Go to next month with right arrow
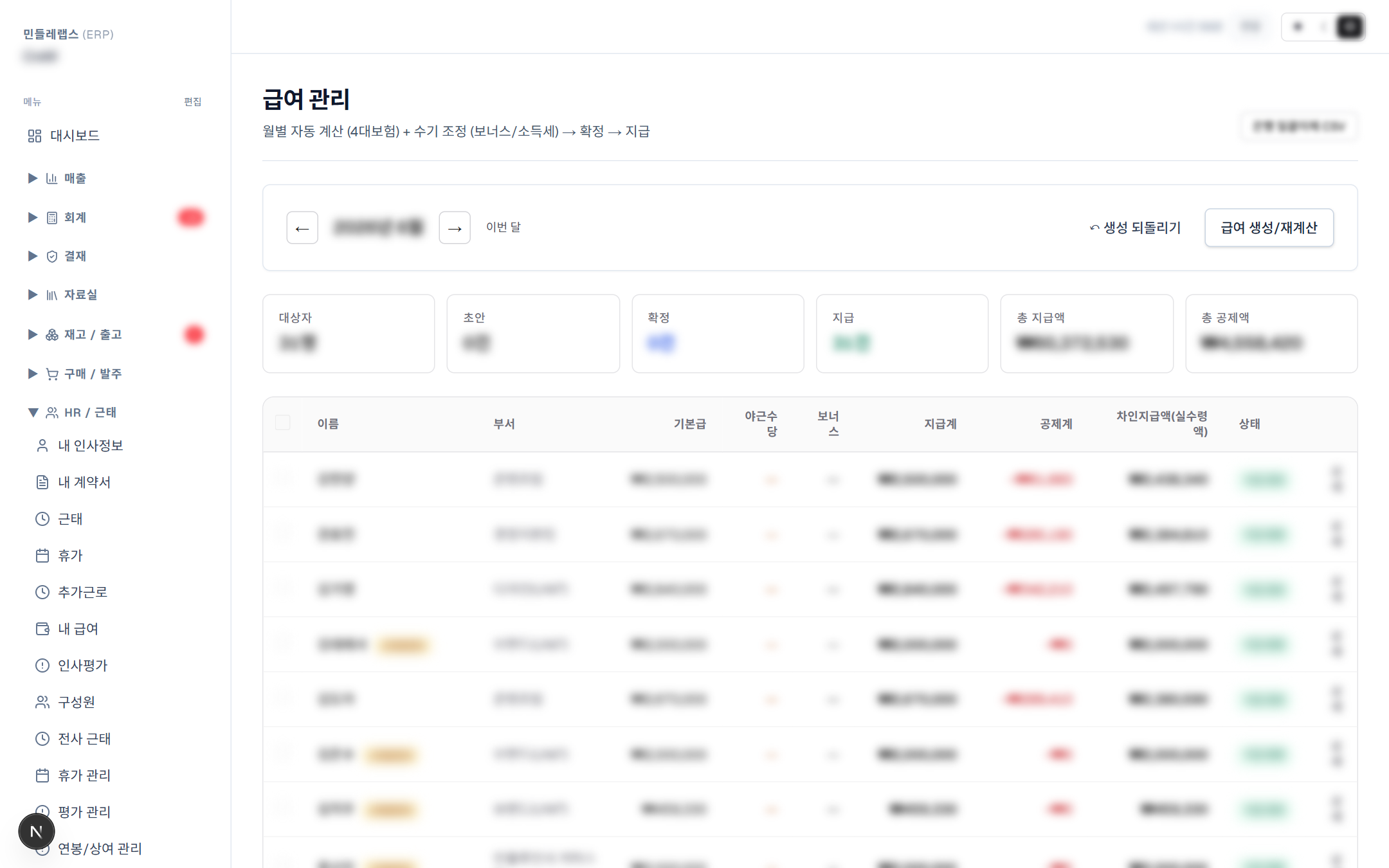This screenshot has width=1389, height=868. [x=455, y=228]
